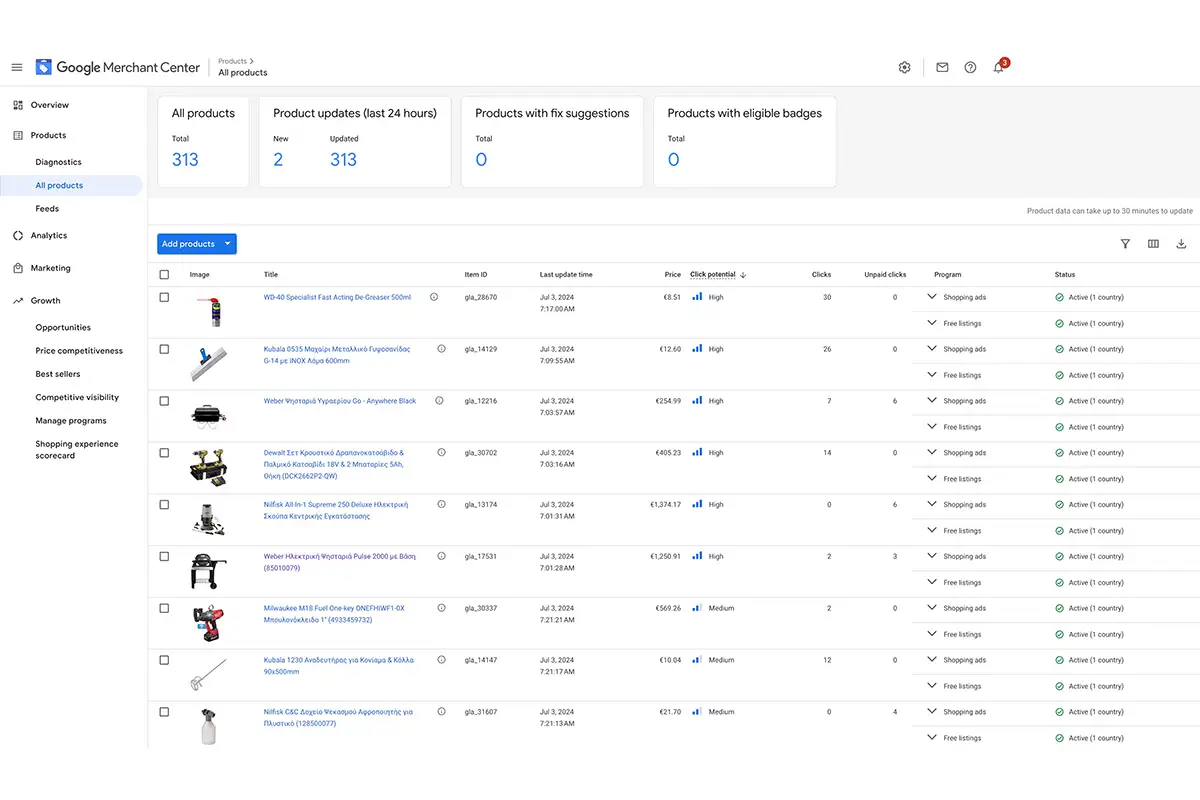Click High click potential bars for gla_28670
The image size is (1200, 800).
tap(698, 297)
